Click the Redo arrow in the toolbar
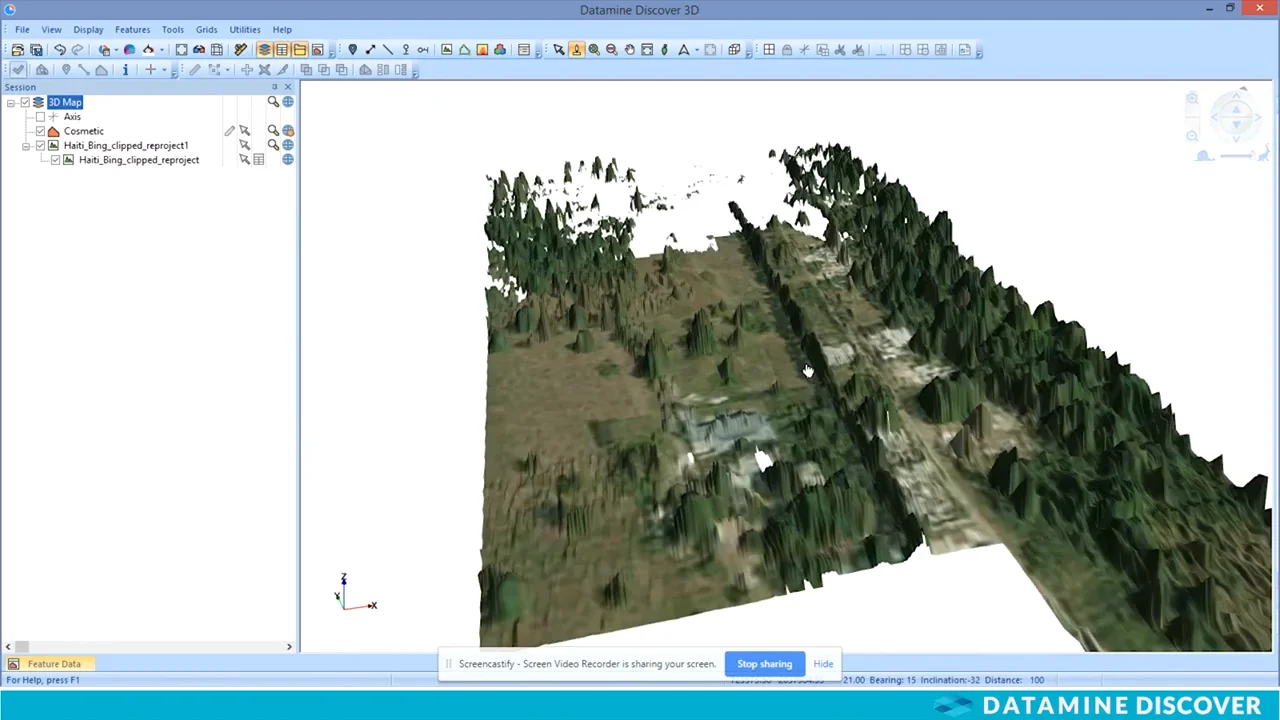Image resolution: width=1280 pixels, height=720 pixels. click(x=77, y=50)
